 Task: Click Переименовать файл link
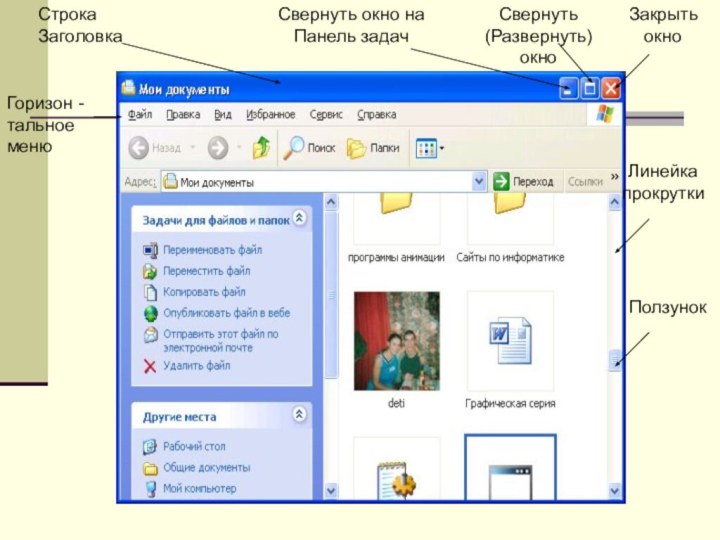212,250
